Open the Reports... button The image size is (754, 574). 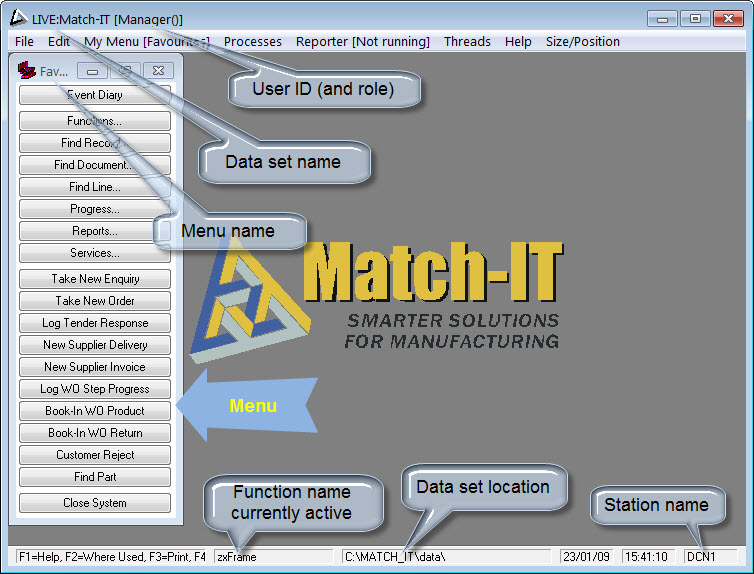click(95, 231)
